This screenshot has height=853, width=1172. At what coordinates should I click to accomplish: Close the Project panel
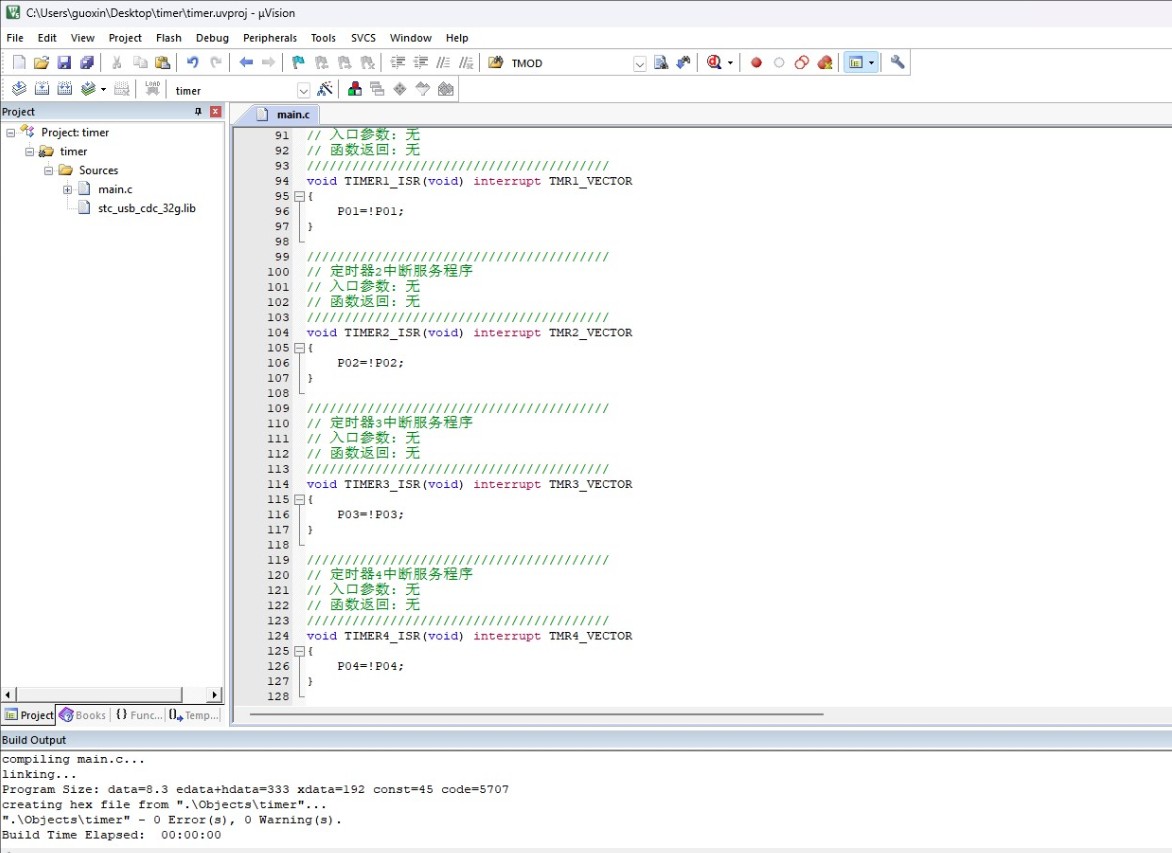[x=215, y=111]
